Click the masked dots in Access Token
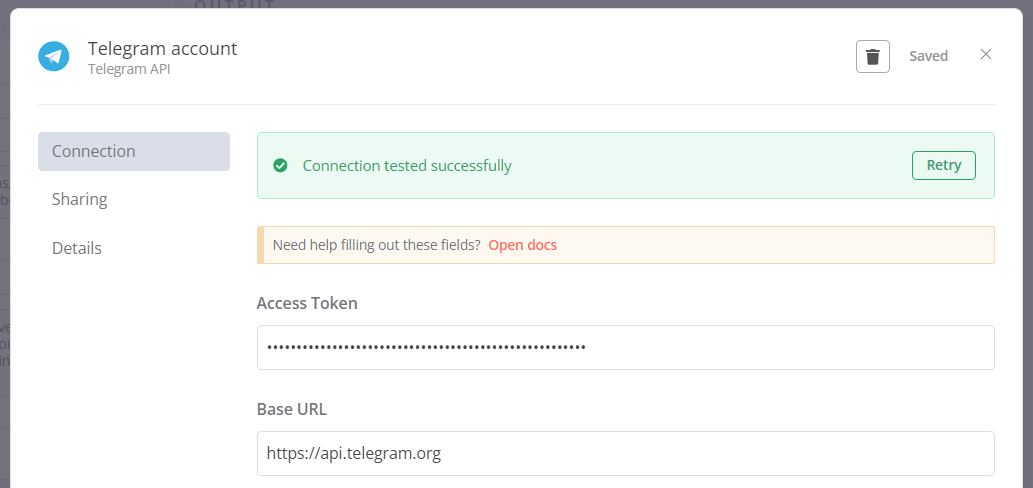The height and width of the screenshot is (488, 1033). point(426,347)
